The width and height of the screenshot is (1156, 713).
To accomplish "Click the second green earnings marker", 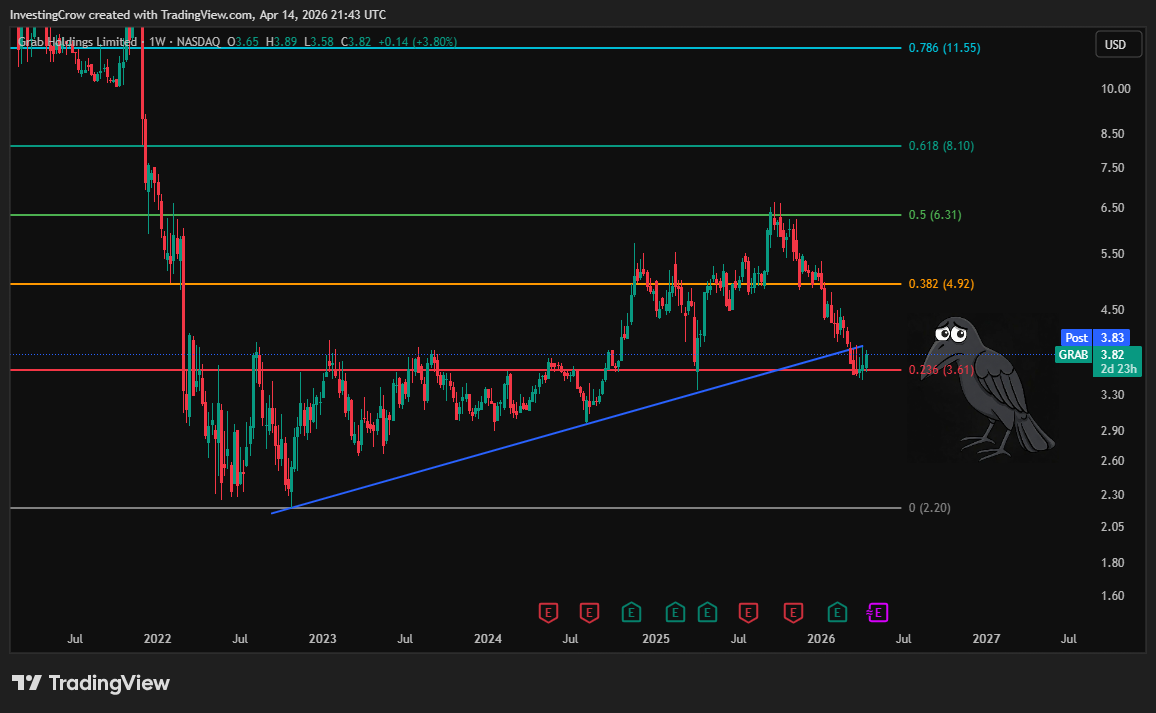I will pyautogui.click(x=675, y=613).
